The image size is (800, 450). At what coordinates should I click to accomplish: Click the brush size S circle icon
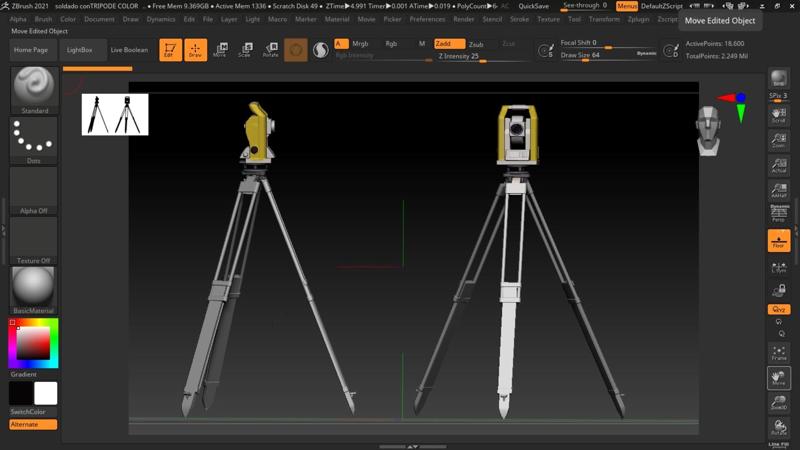tap(545, 51)
